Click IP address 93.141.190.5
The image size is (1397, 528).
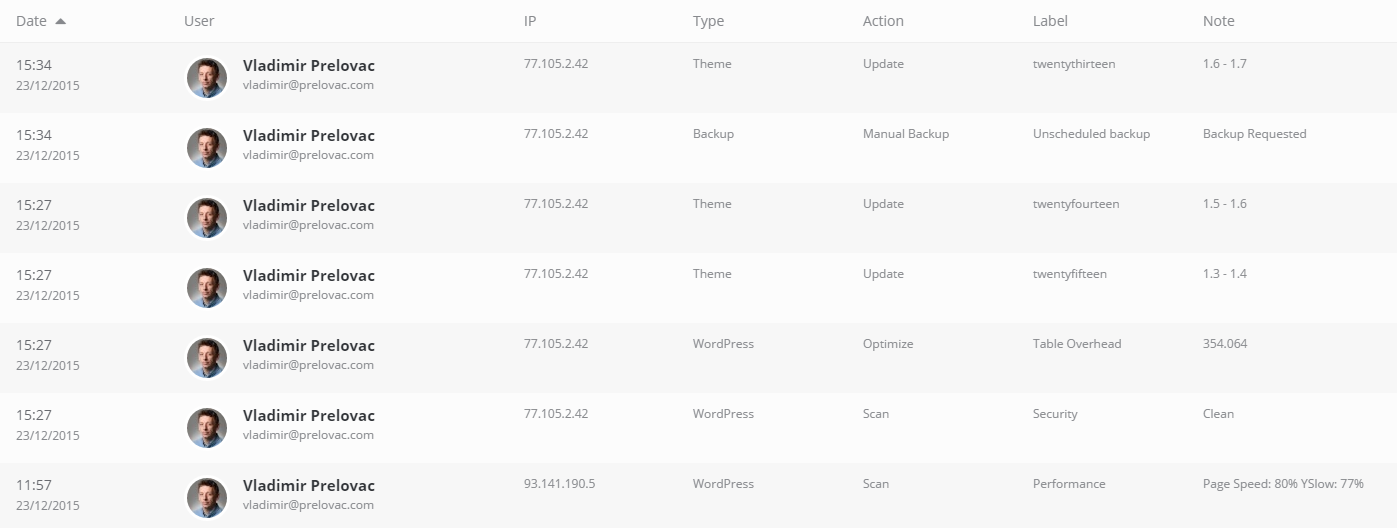point(559,484)
